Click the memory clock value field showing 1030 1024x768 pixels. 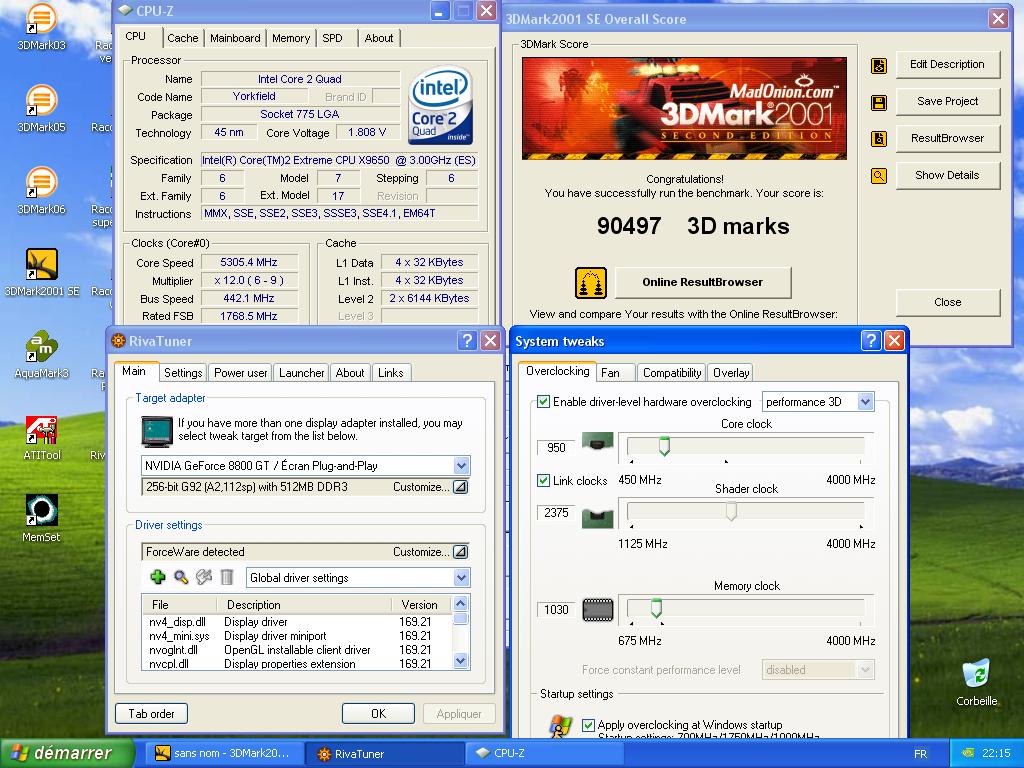pyautogui.click(x=556, y=609)
